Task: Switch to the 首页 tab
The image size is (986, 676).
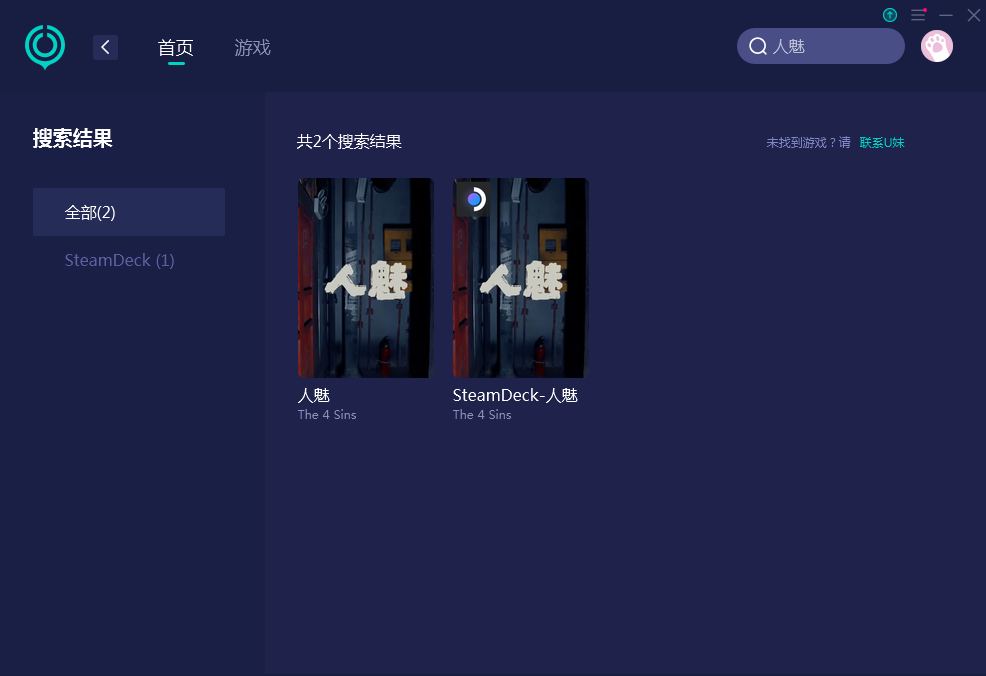Action: [175, 48]
